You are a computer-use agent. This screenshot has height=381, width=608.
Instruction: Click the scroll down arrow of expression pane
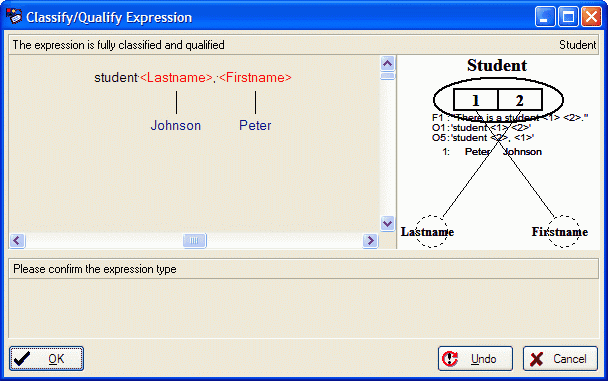click(387, 223)
